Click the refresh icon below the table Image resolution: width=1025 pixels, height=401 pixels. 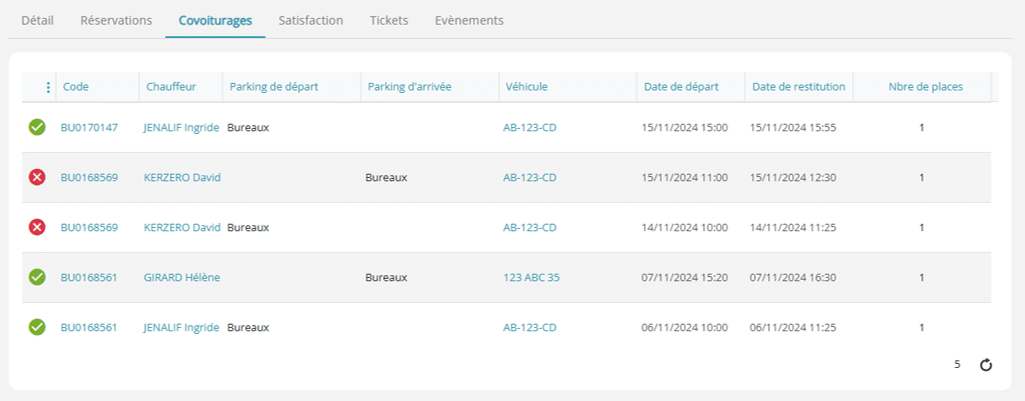(x=986, y=366)
